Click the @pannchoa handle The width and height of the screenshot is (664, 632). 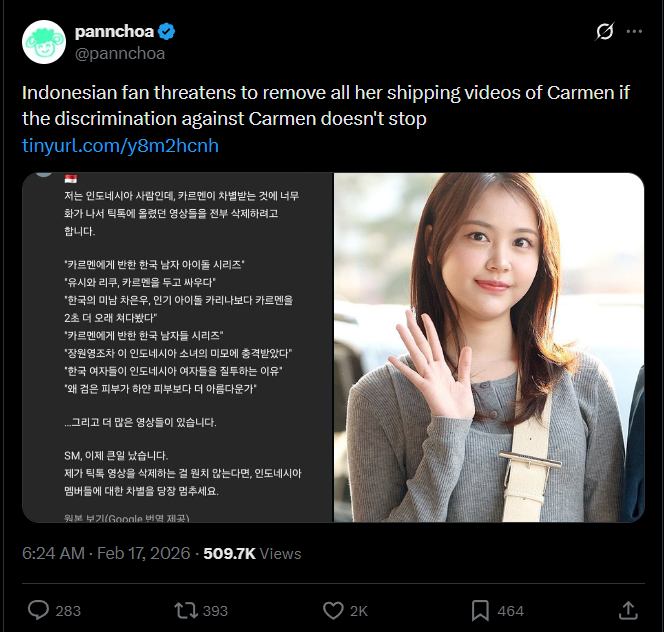(120, 53)
